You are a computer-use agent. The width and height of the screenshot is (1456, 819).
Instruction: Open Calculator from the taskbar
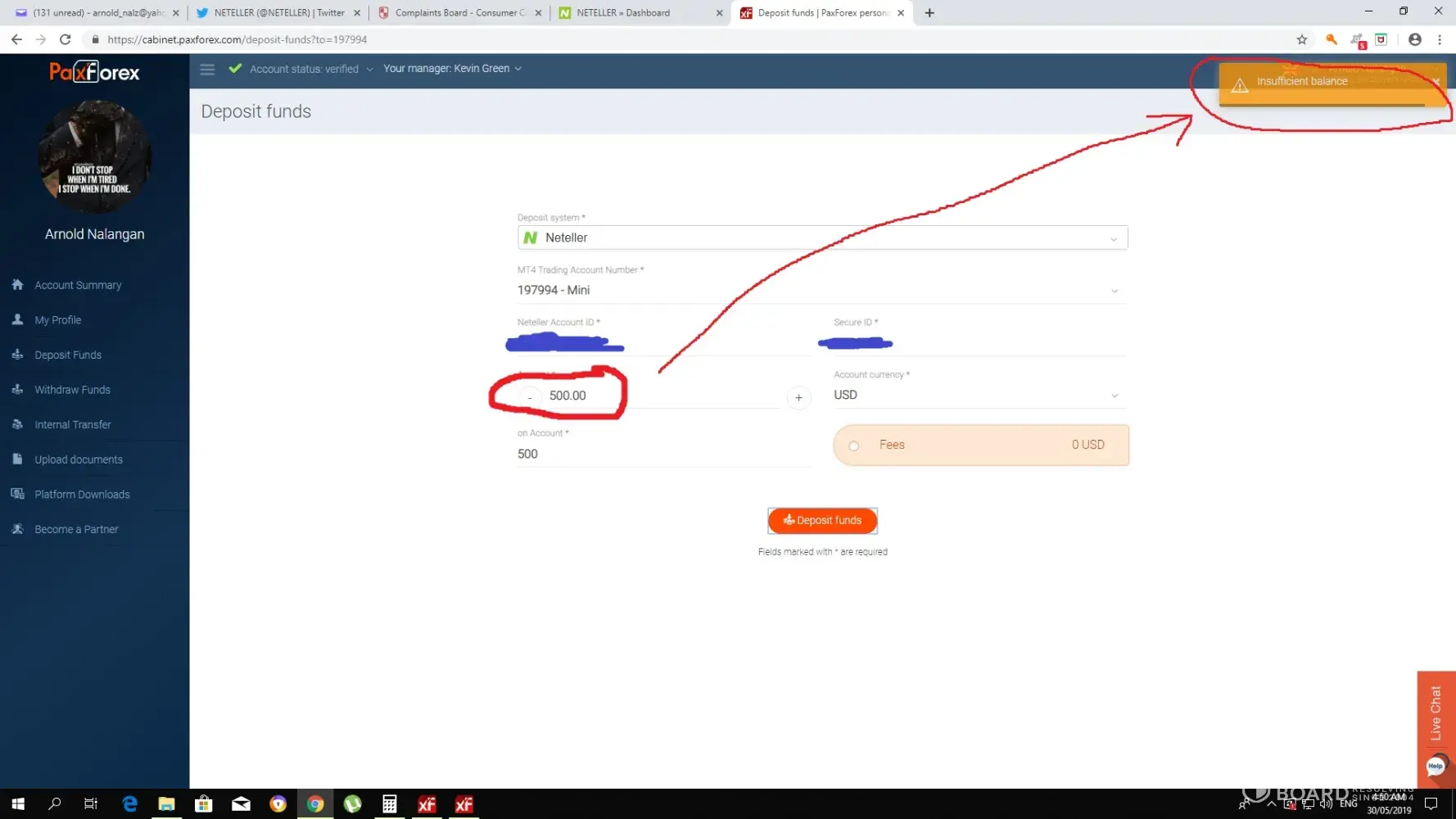point(390,804)
